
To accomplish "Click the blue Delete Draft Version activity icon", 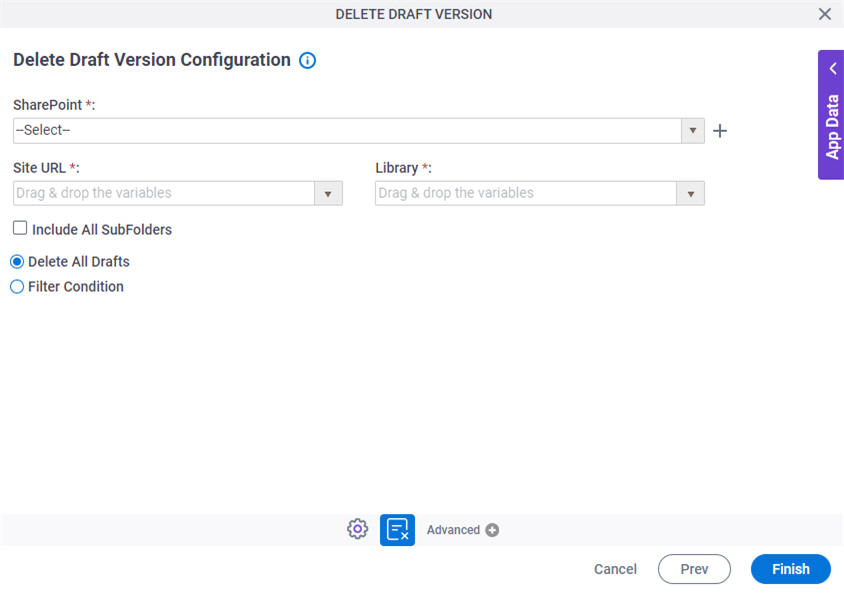I will click(x=397, y=529).
